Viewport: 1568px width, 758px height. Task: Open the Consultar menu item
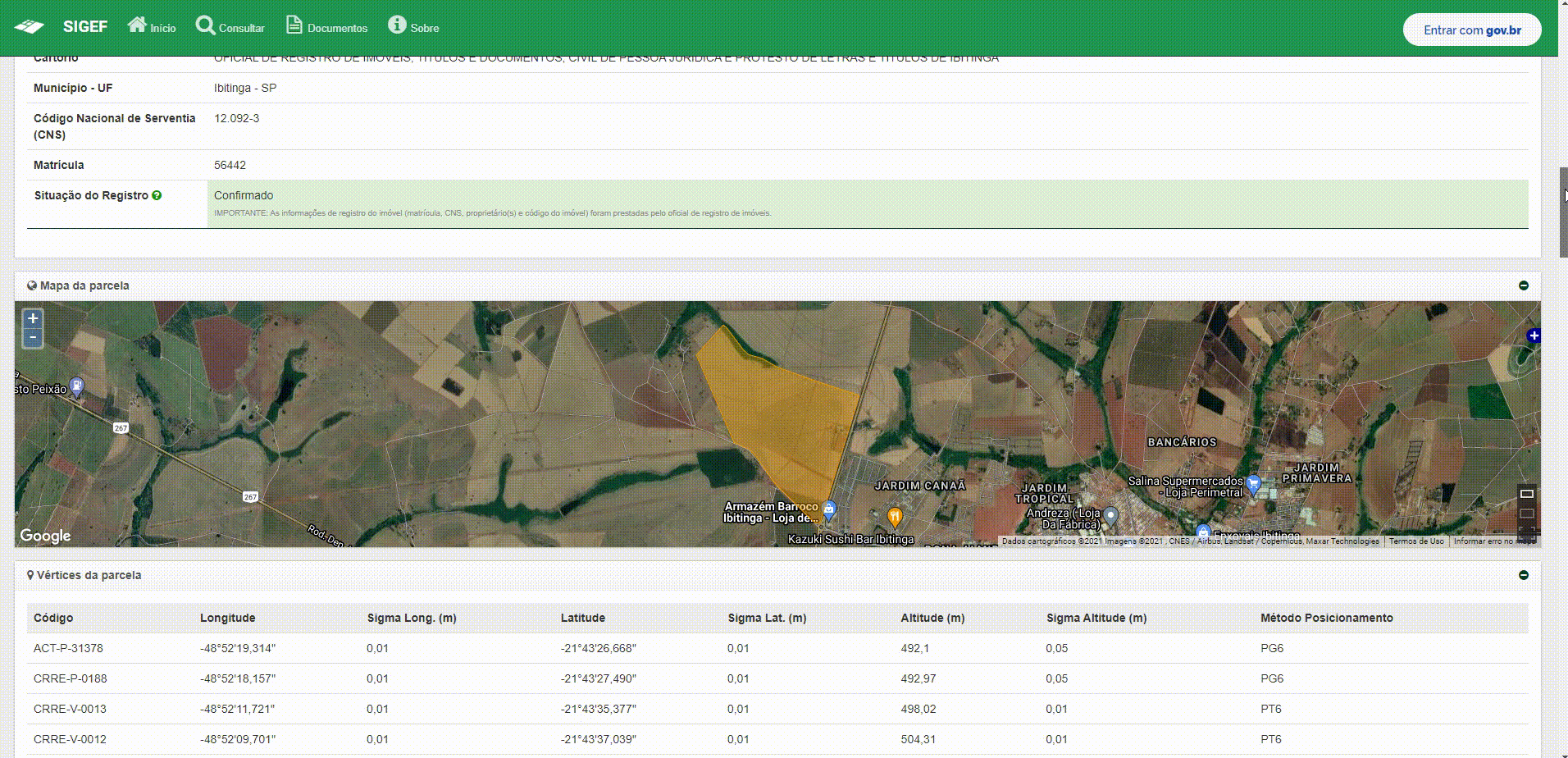230,27
